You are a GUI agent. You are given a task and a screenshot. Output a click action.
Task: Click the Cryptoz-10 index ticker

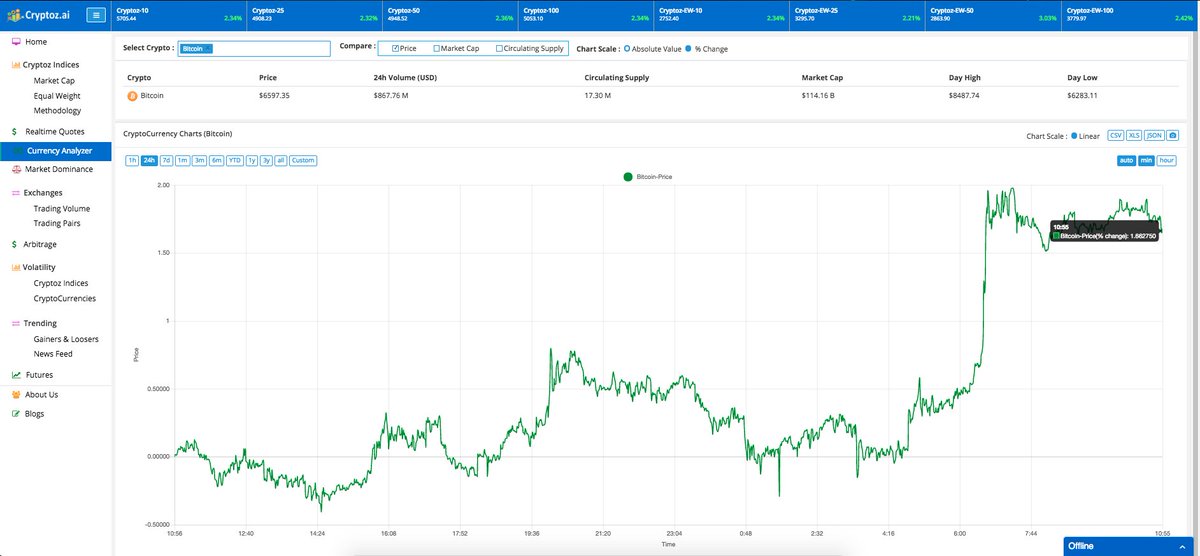(x=179, y=14)
